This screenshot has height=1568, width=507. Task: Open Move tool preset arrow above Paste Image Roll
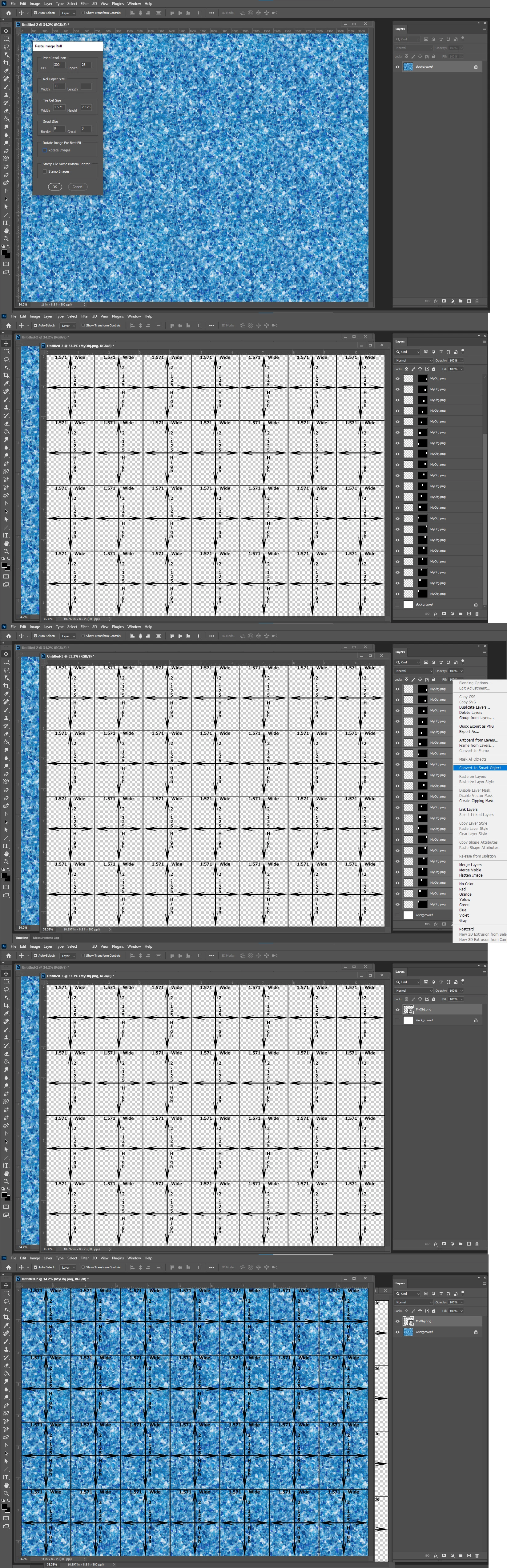tap(28, 13)
